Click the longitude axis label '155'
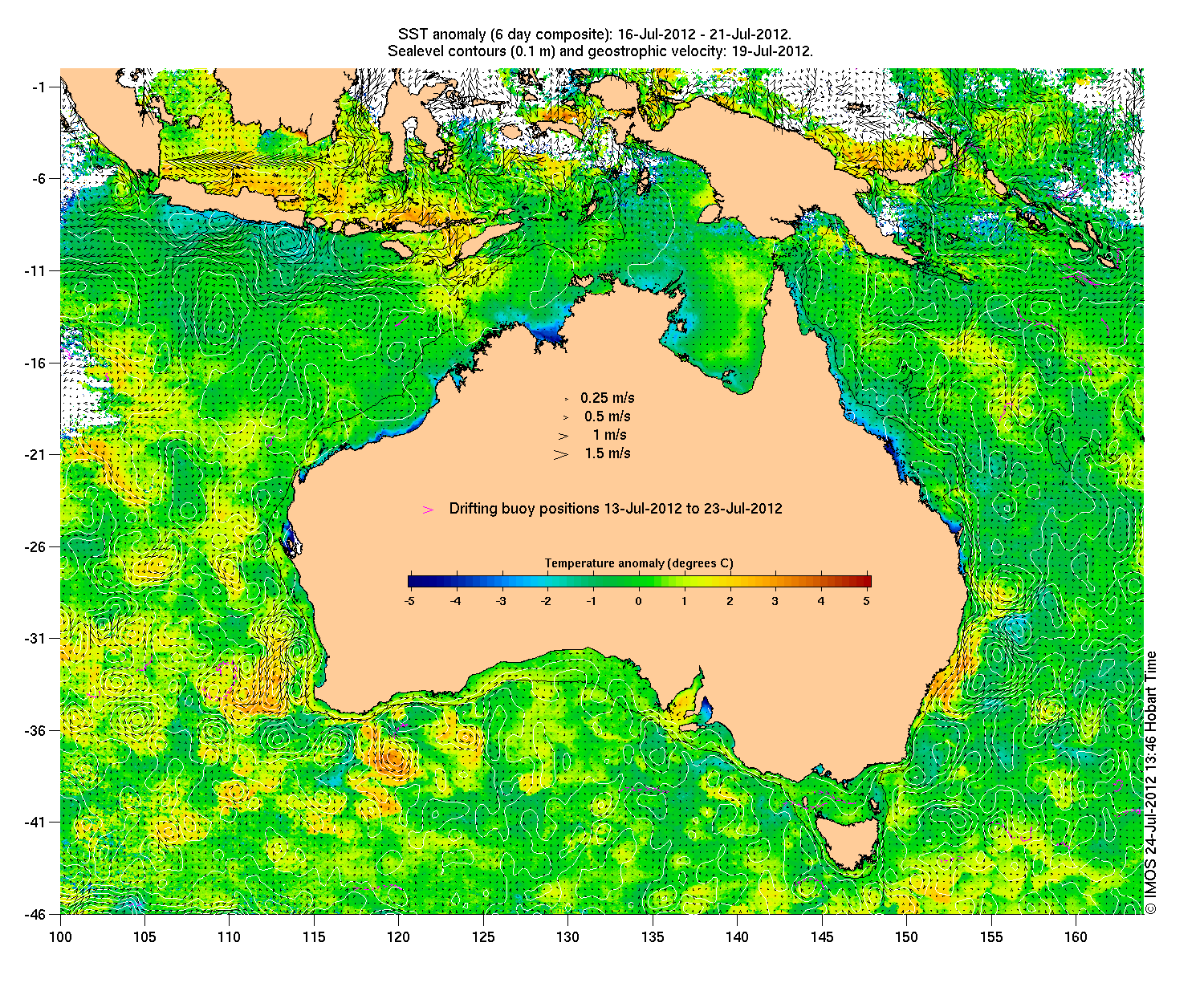The width and height of the screenshot is (1204, 983). pos(990,936)
